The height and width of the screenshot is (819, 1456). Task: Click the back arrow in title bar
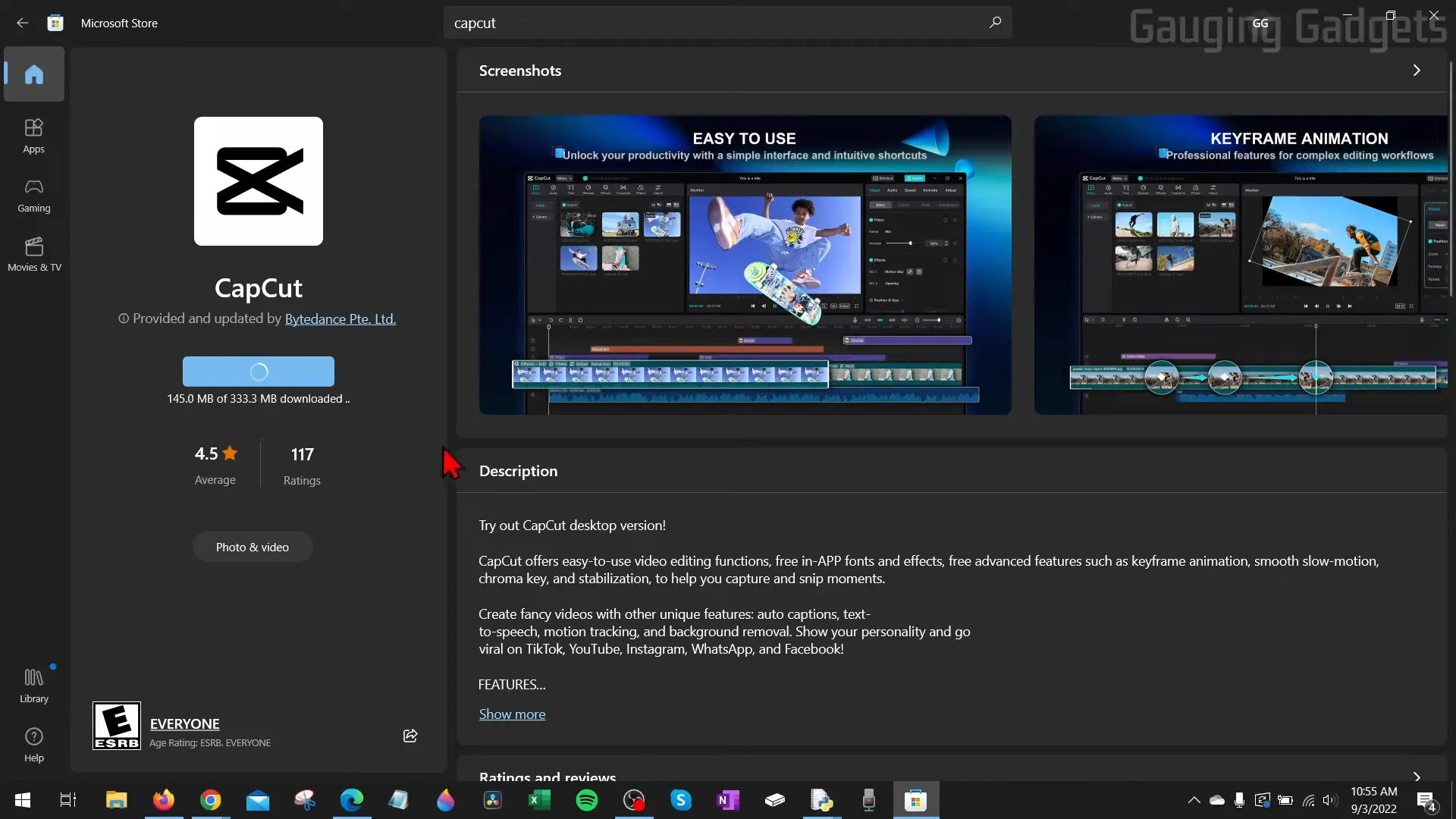[x=22, y=23]
